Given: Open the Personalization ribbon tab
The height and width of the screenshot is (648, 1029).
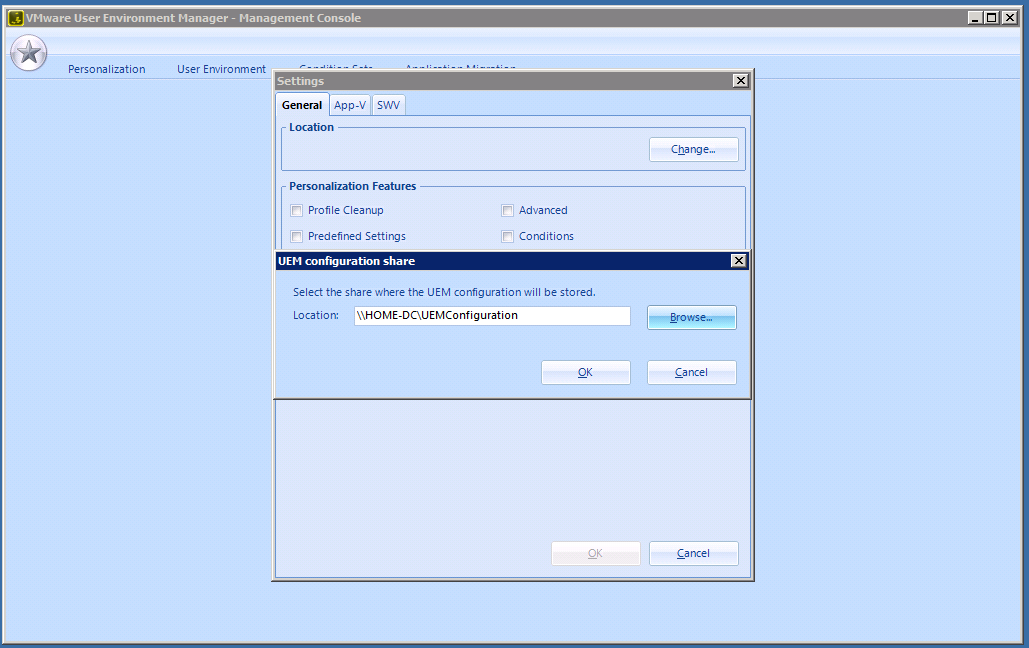Looking at the screenshot, I should pos(106,69).
